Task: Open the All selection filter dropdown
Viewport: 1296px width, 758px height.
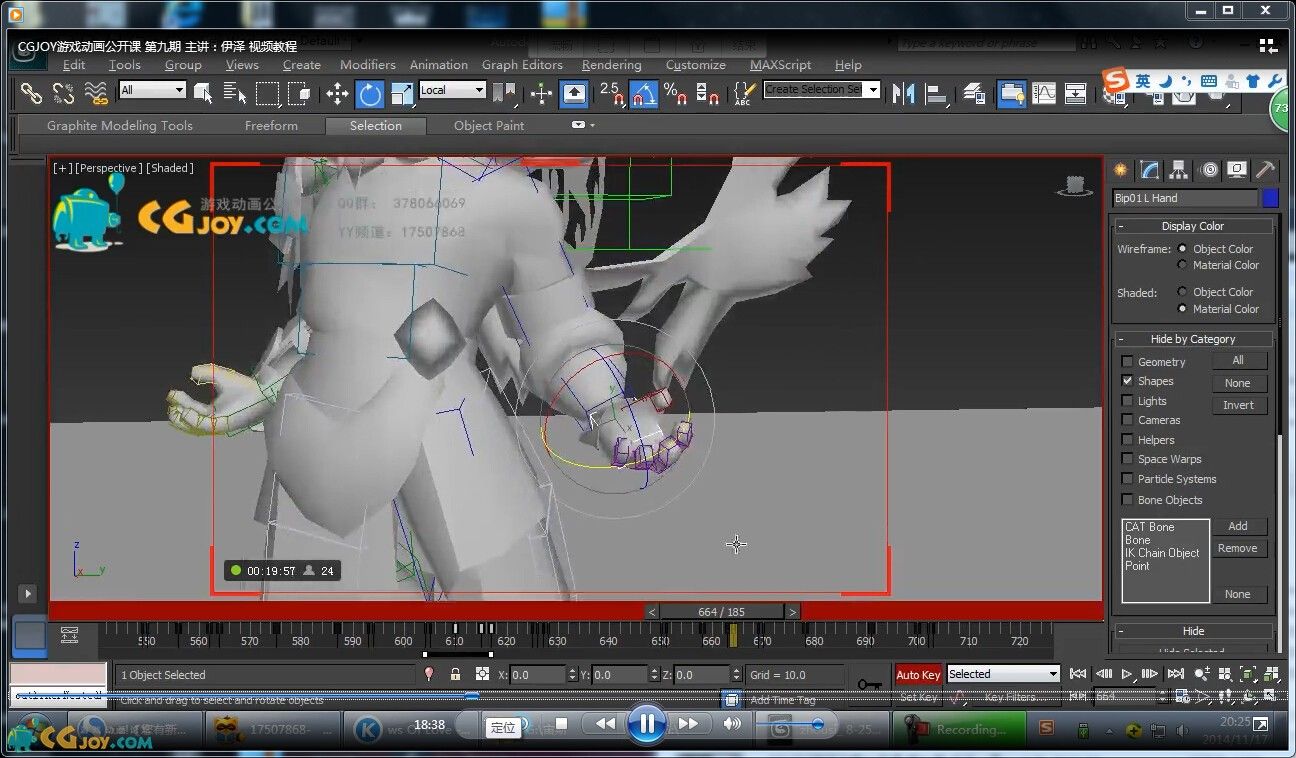Action: pyautogui.click(x=152, y=90)
